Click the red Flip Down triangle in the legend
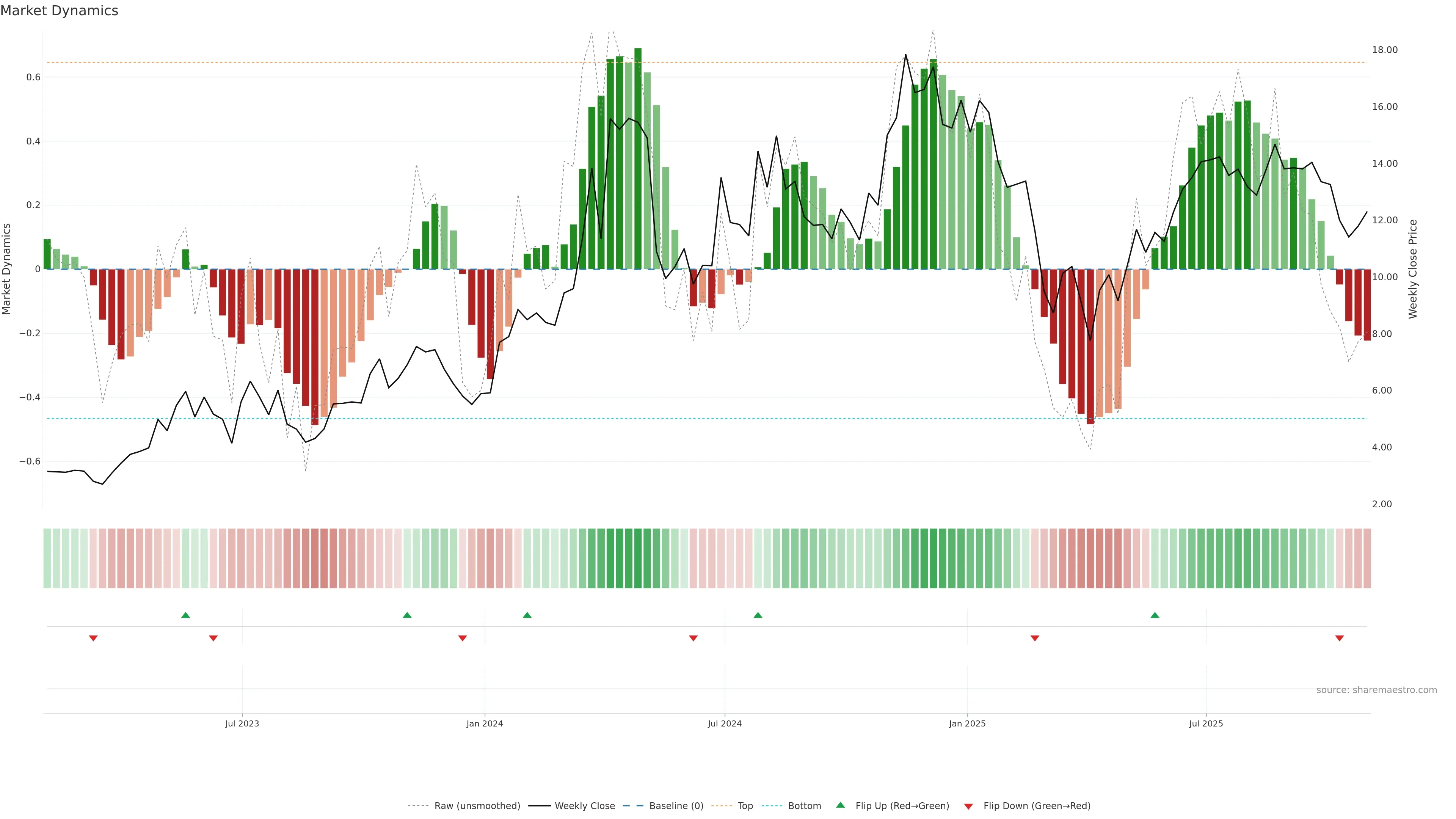Image resolution: width=1456 pixels, height=819 pixels. coord(968,806)
